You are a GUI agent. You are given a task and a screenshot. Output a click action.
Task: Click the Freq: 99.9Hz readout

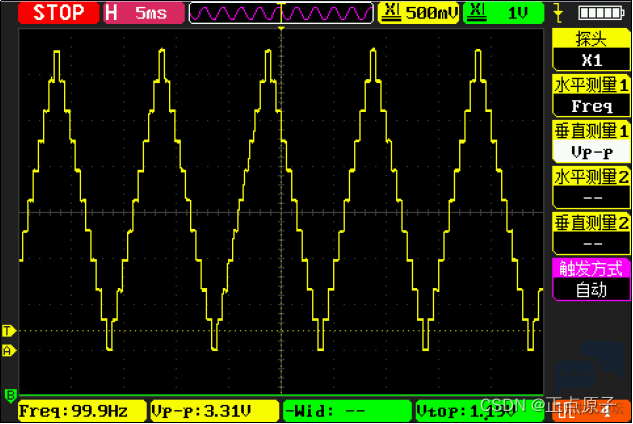tap(82, 411)
